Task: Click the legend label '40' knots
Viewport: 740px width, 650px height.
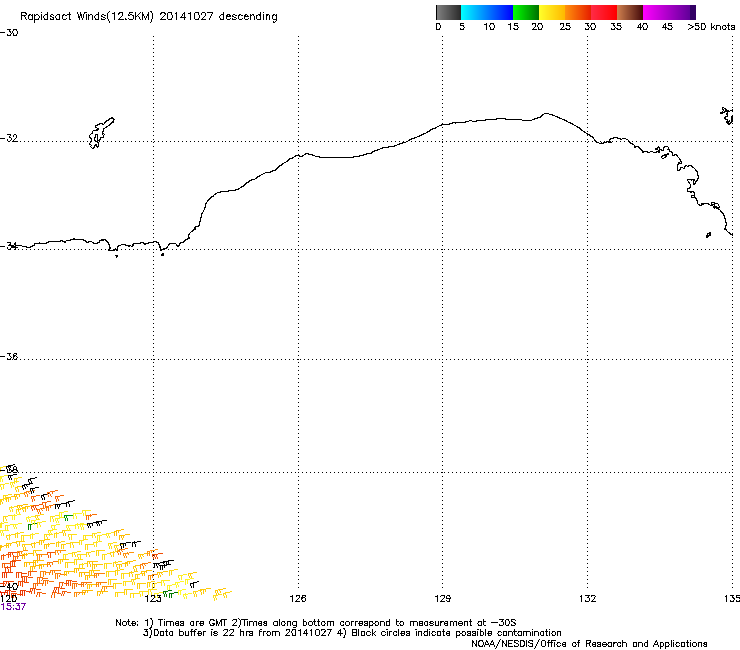Action: tap(642, 27)
